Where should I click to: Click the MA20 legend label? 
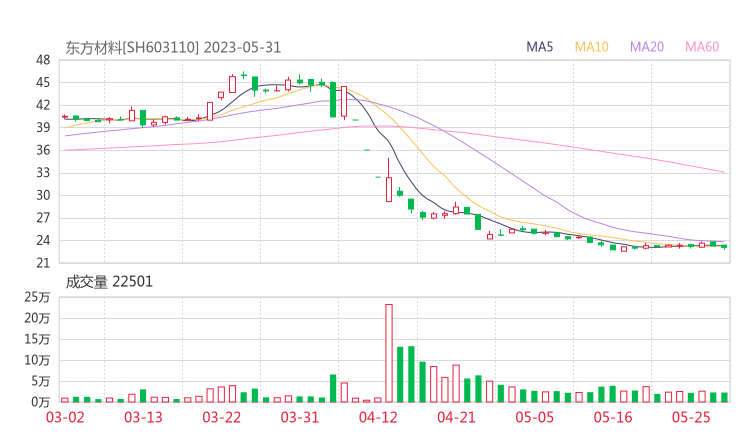(x=647, y=47)
